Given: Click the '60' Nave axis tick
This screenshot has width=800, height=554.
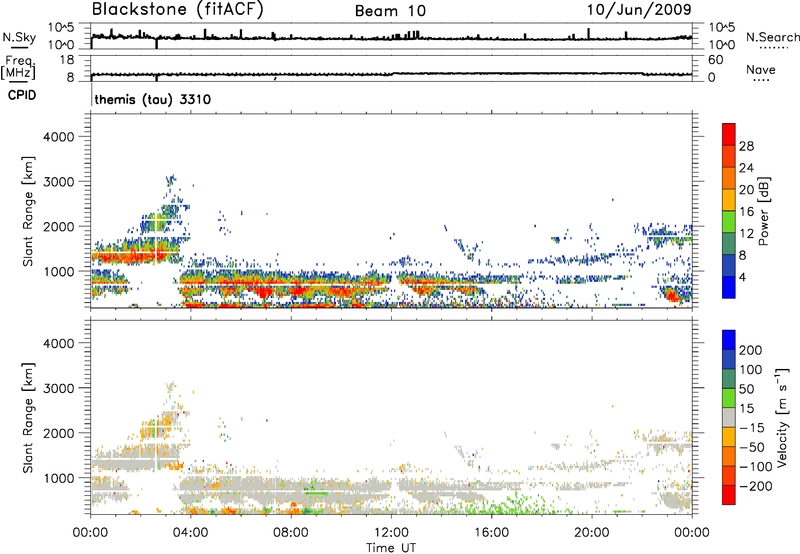Looking at the screenshot, I should click(715, 60).
